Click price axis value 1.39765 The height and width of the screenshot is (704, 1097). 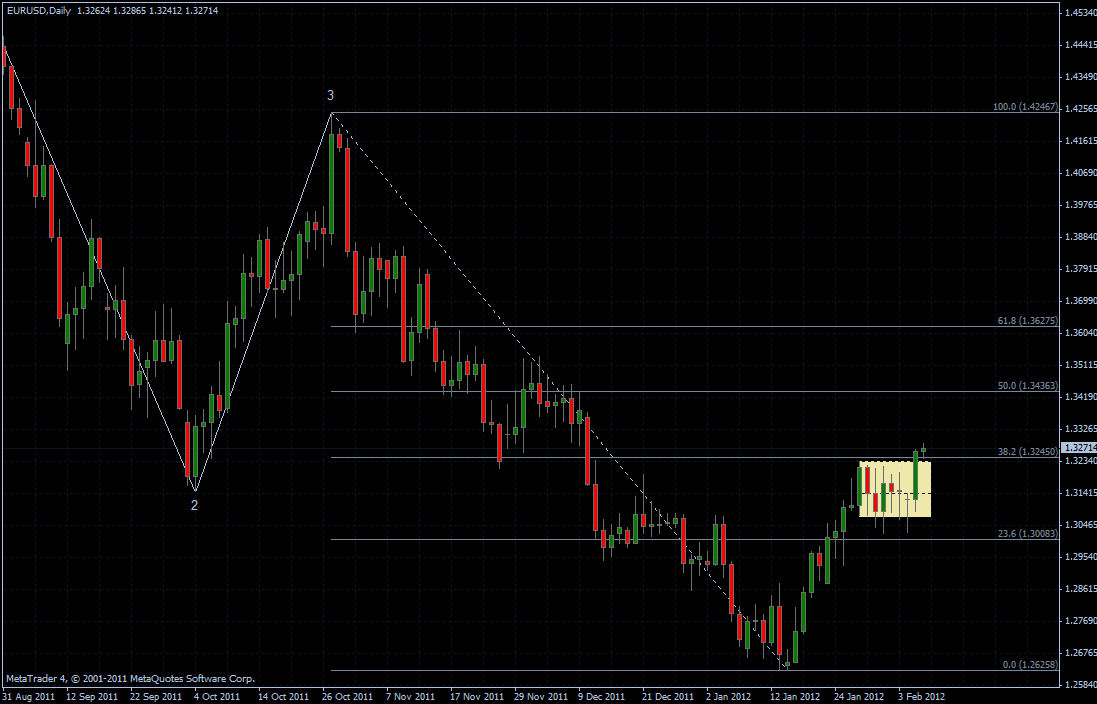pyautogui.click(x=1080, y=204)
